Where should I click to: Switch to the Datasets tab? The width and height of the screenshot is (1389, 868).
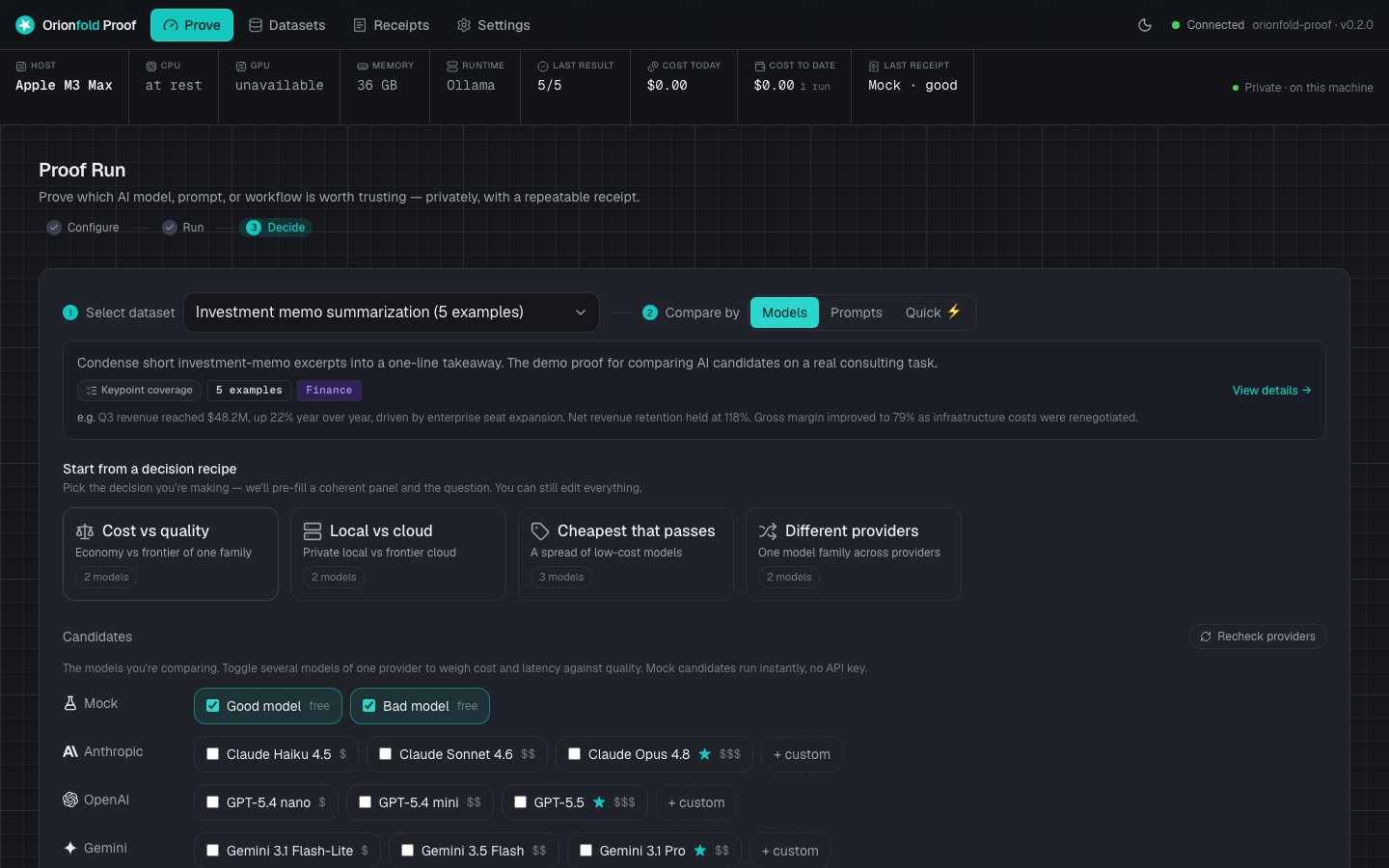[x=287, y=25]
